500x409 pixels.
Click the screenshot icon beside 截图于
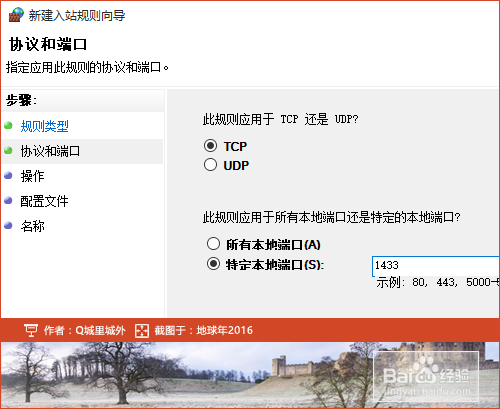point(142,331)
